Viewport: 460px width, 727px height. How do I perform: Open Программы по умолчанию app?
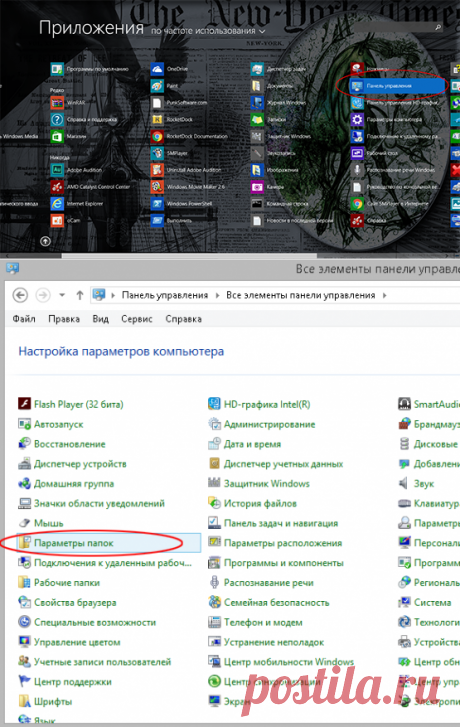90,69
